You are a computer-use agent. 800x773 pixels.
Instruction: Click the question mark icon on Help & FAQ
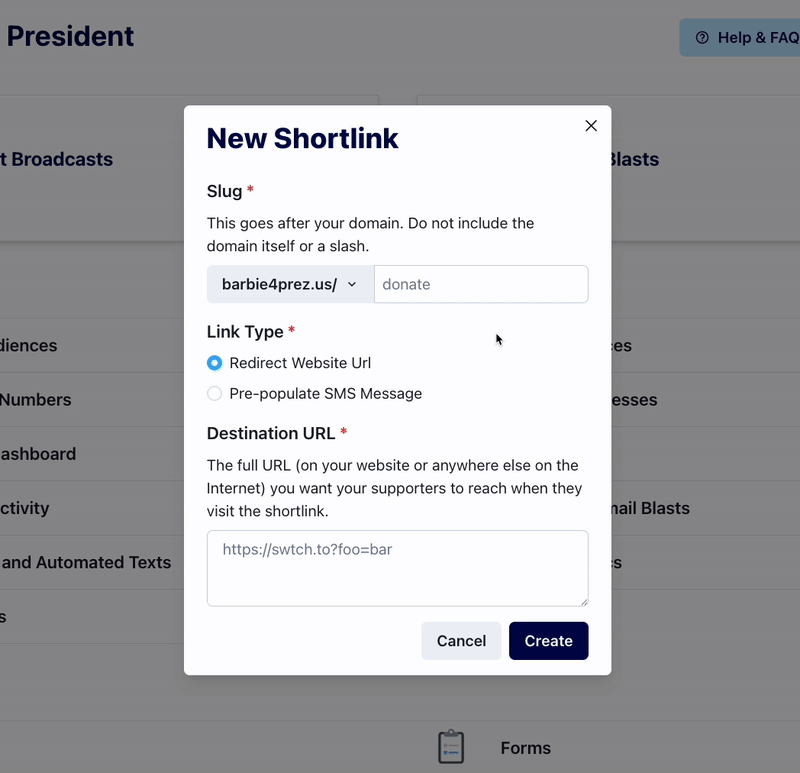(703, 37)
